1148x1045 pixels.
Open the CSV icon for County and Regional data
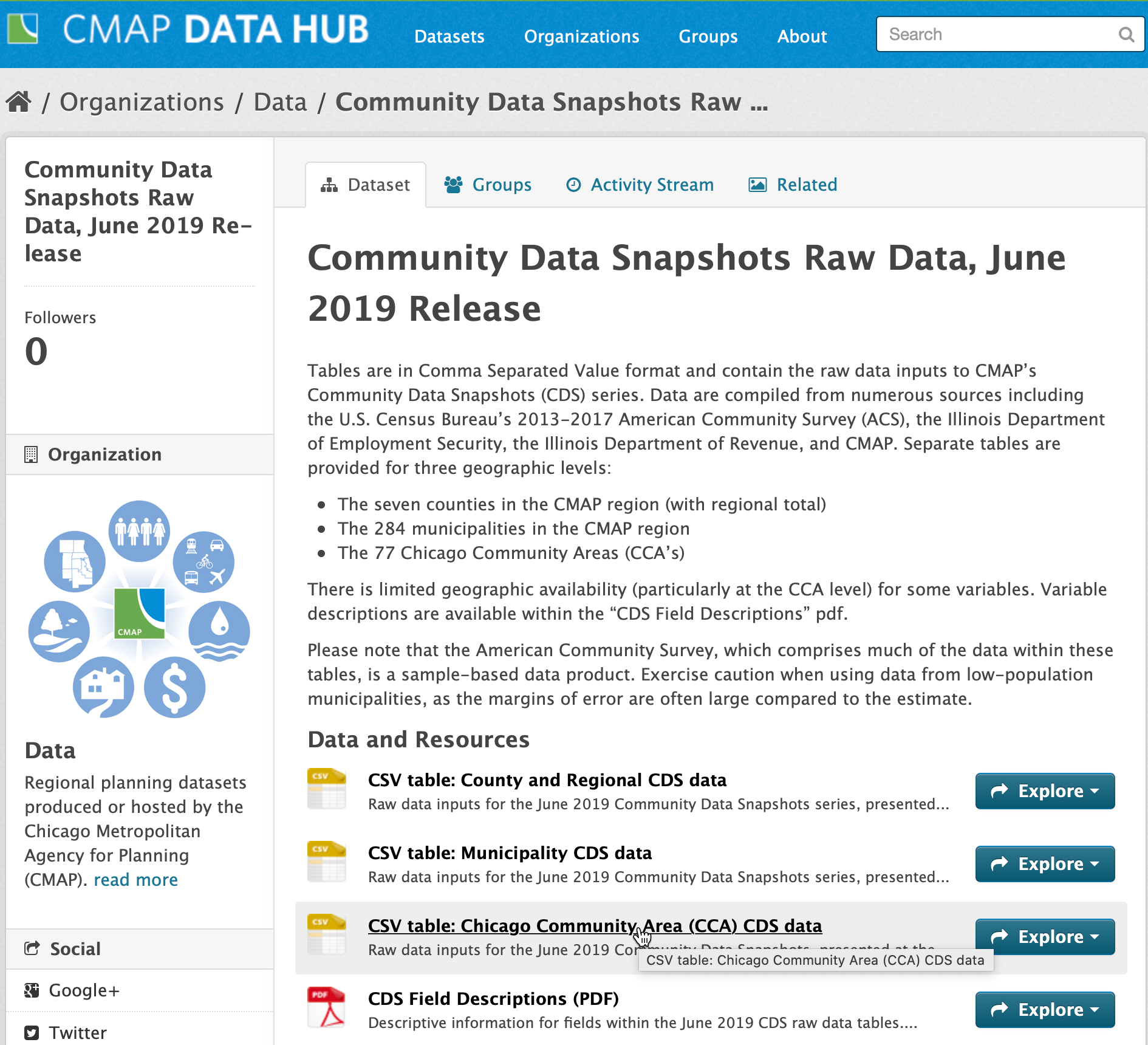(327, 789)
